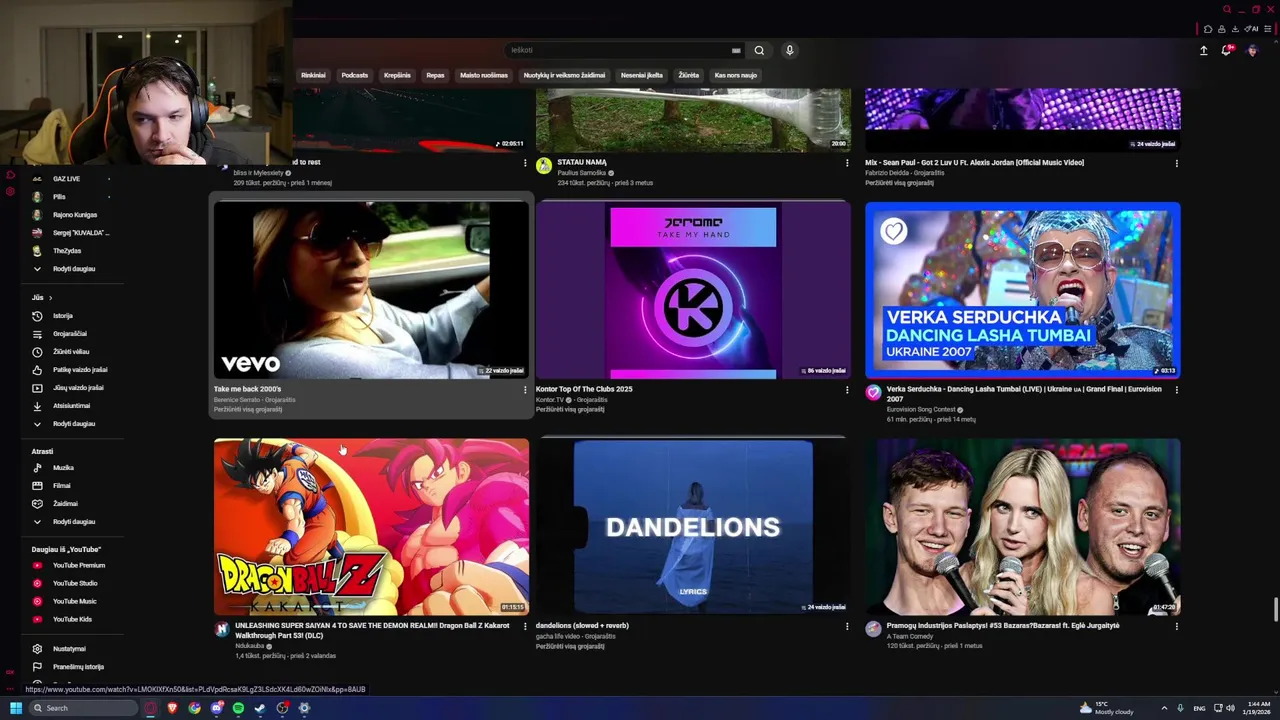Image resolution: width=1280 pixels, height=720 pixels.
Task: Select the Neseniai įkelta filter chip
Action: pos(641,75)
